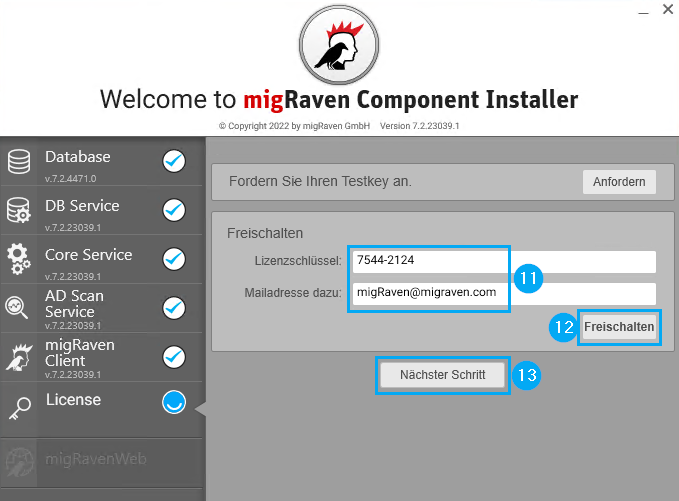Click the License in-progress status circle
The height and width of the screenshot is (501, 679).
[174, 402]
